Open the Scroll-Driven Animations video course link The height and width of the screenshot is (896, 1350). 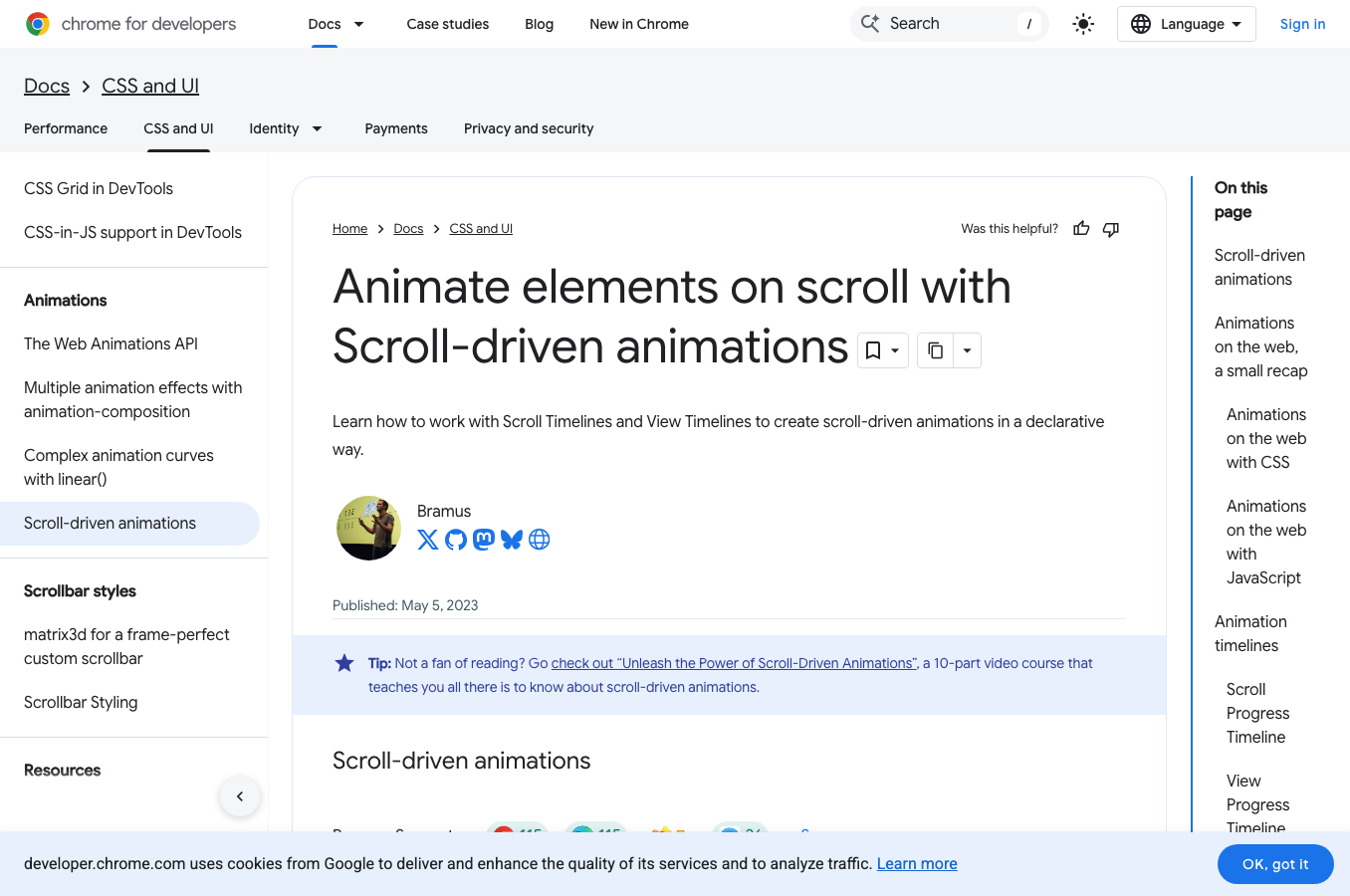point(735,663)
